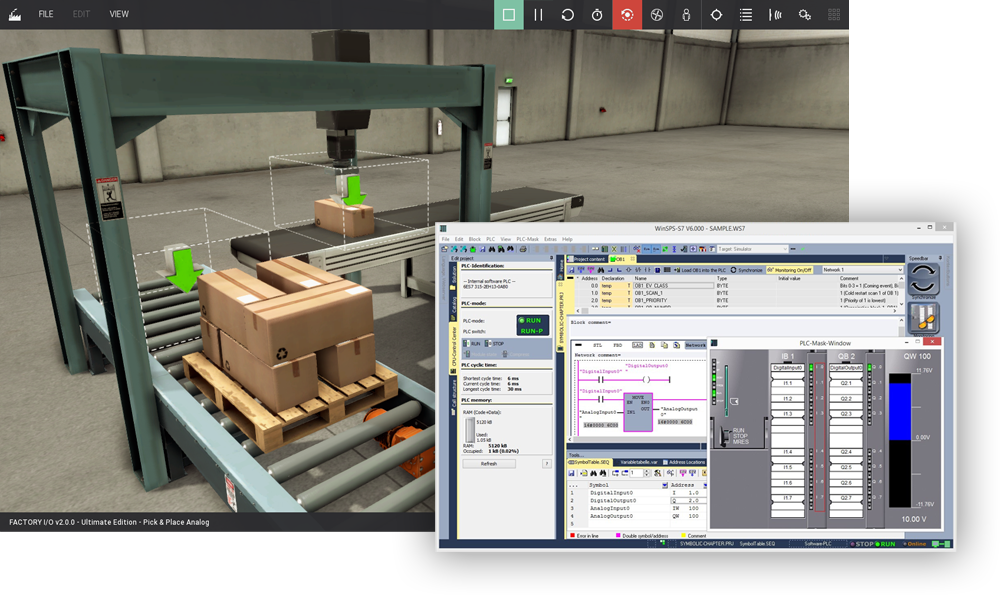
Task: Open the PLC-Mask menu
Action: pyautogui.click(x=526, y=239)
